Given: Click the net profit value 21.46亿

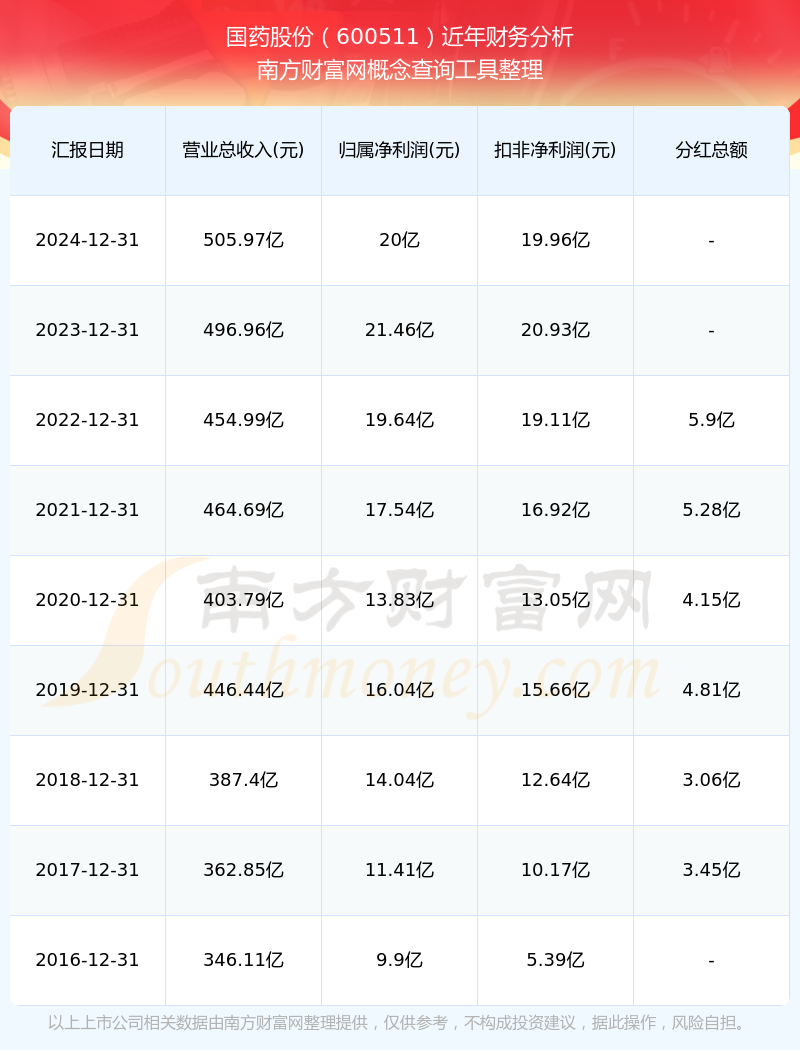Looking at the screenshot, I should point(400,330).
